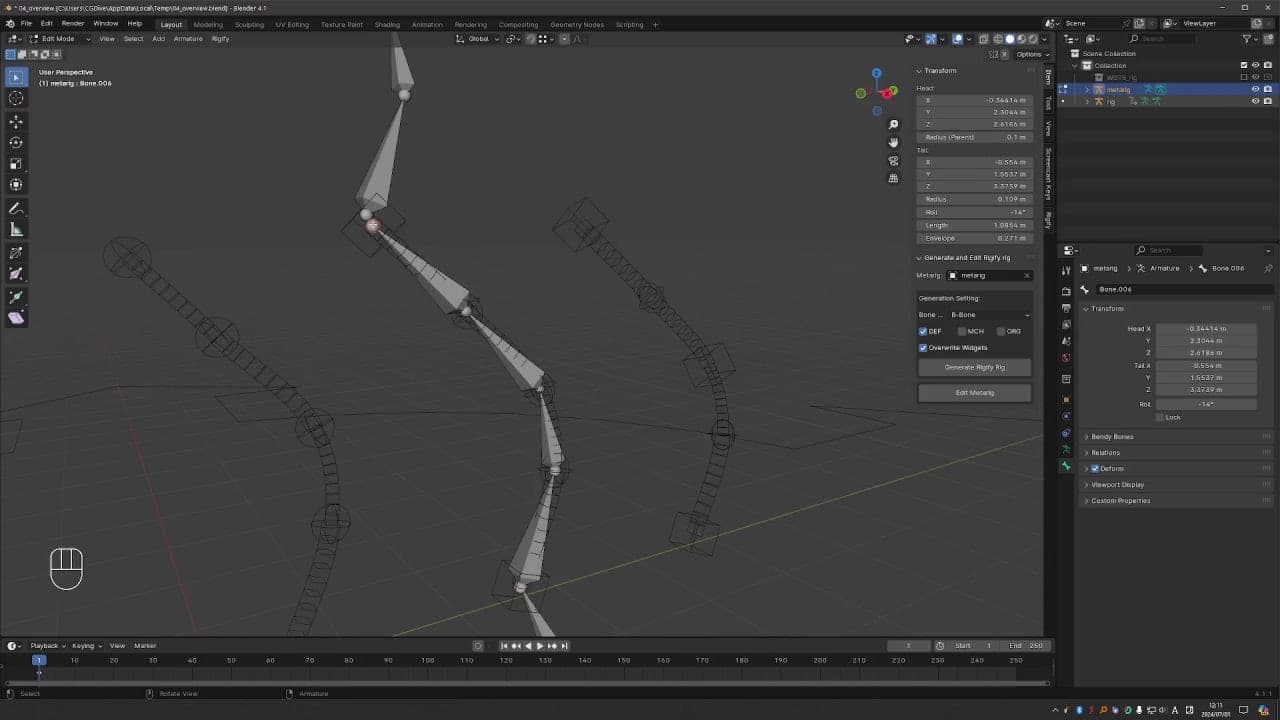Open the Armature data properties tab icon
The image size is (1280, 720).
pyautogui.click(x=1066, y=450)
